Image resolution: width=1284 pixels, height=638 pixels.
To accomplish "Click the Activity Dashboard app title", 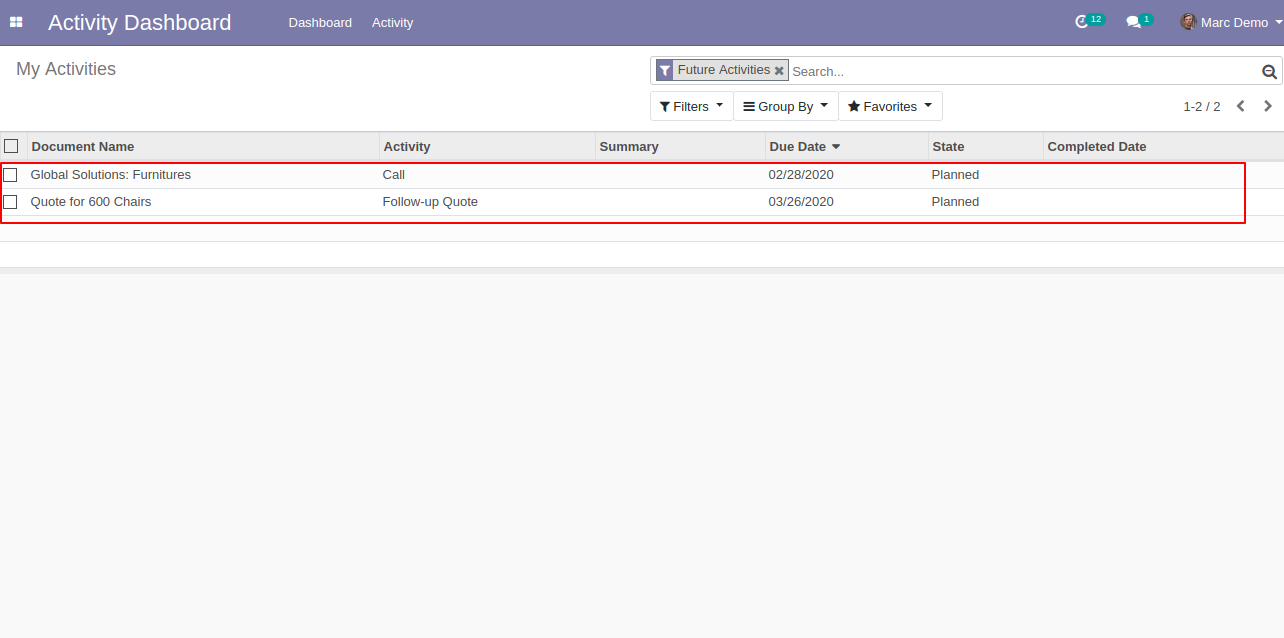I will (x=139, y=22).
